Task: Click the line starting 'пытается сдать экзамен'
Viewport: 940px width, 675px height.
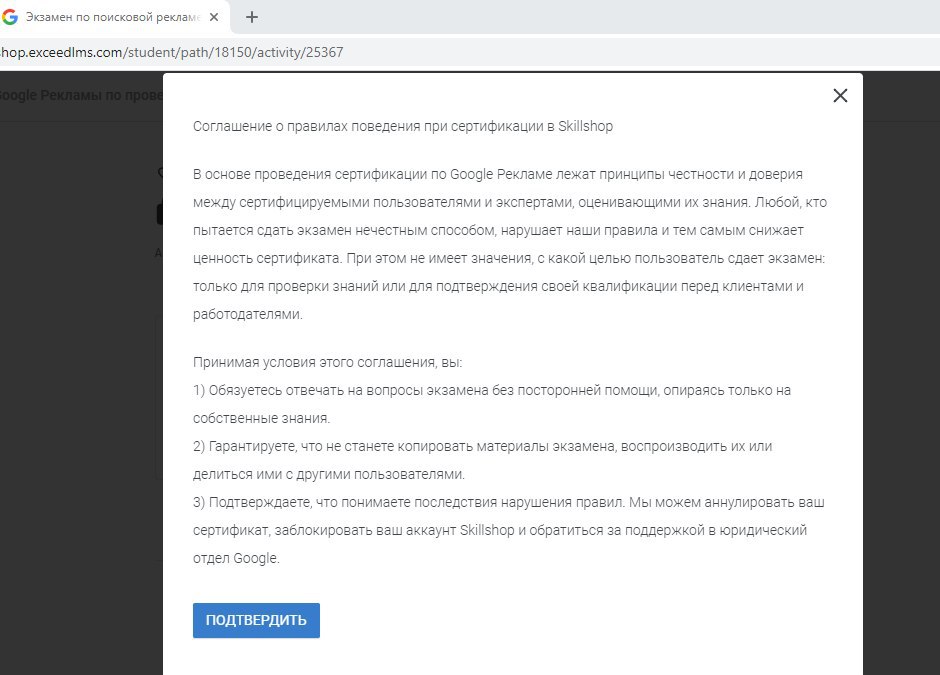Action: (498, 230)
